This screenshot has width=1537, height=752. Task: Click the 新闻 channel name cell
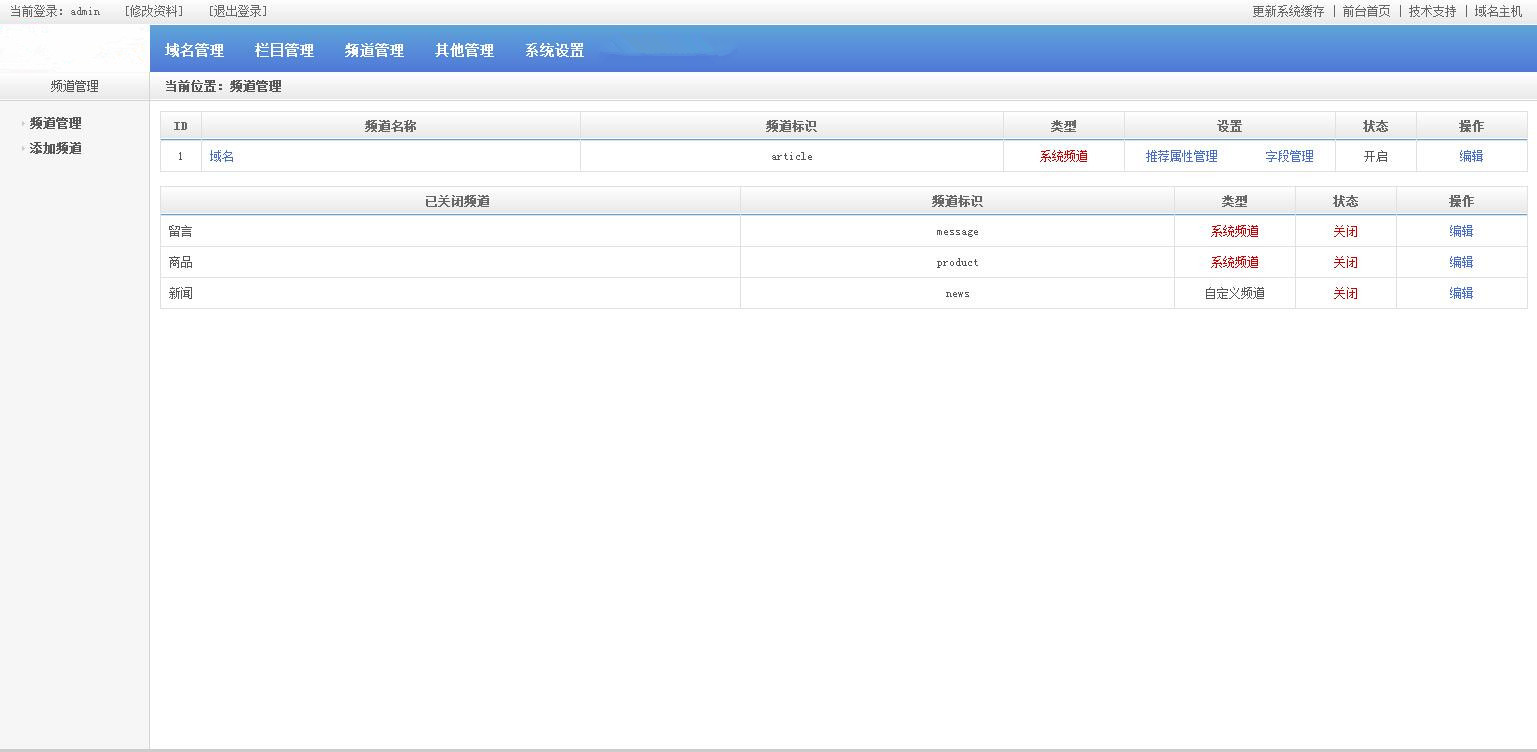pos(450,293)
